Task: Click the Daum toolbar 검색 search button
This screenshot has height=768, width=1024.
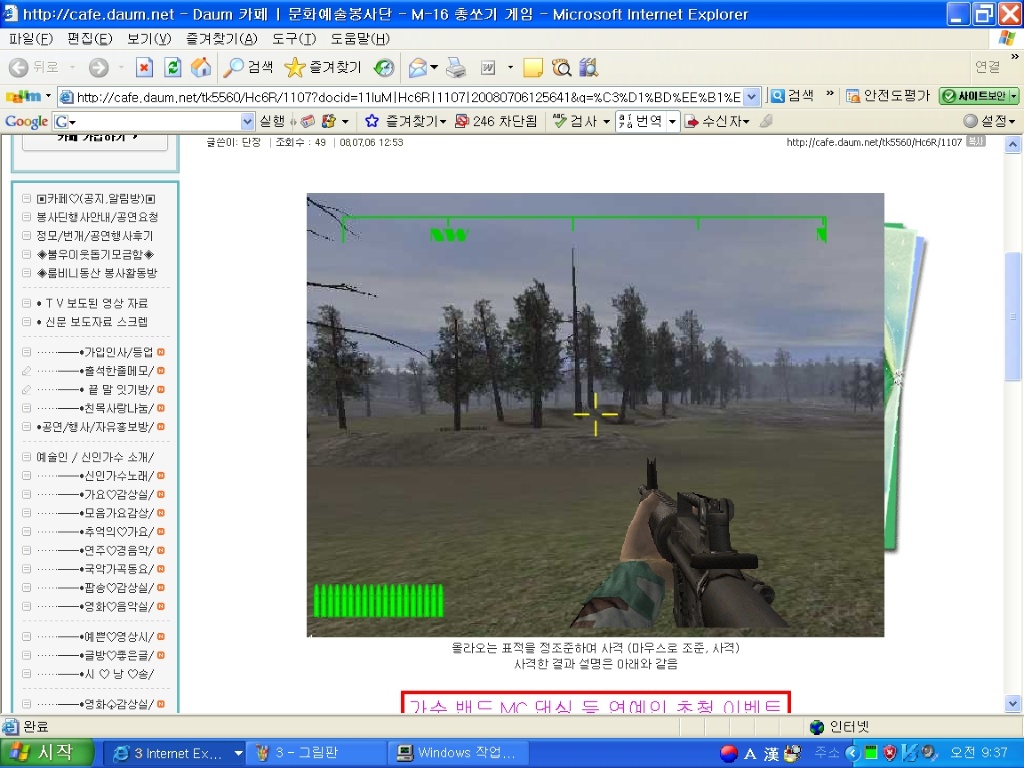Action: 792,97
